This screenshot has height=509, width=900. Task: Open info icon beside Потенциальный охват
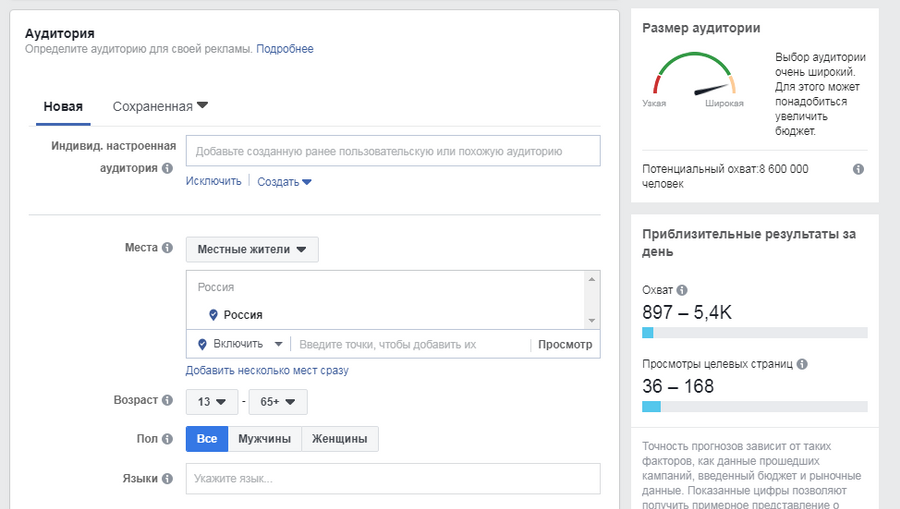[858, 169]
